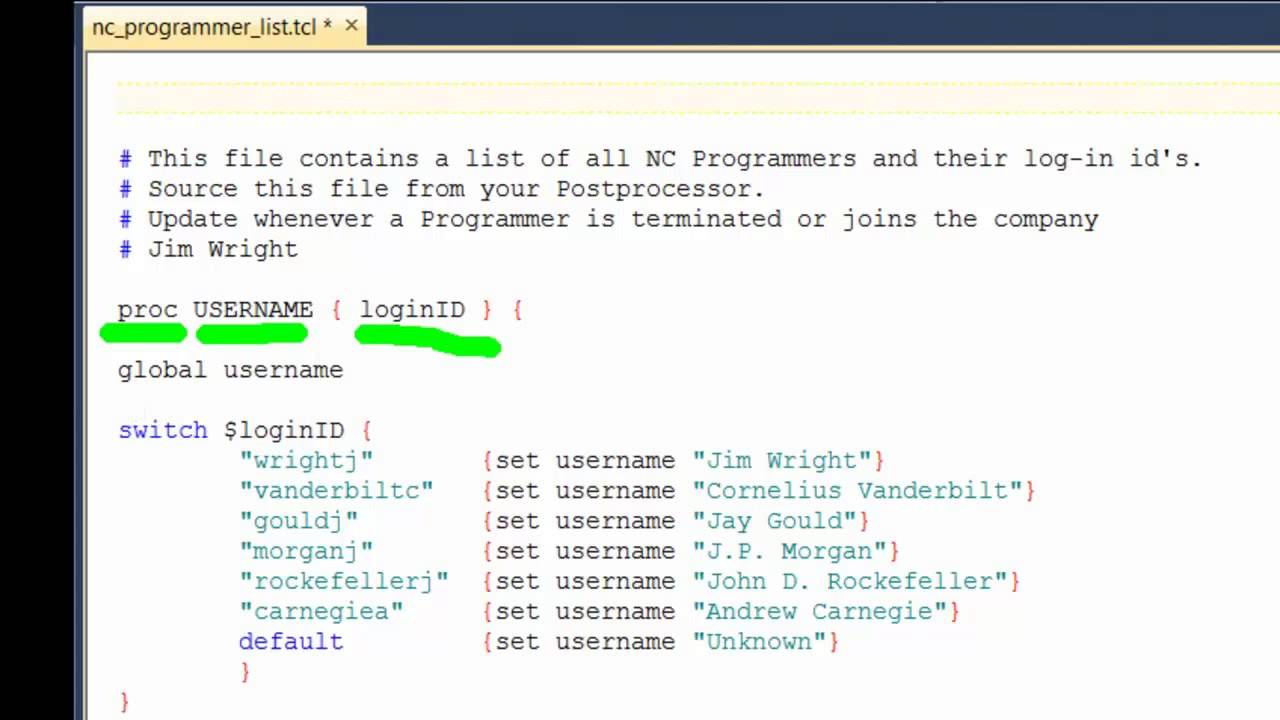Click the "Unknown" string value
Viewport: 1280px width, 720px height.
[760, 641]
